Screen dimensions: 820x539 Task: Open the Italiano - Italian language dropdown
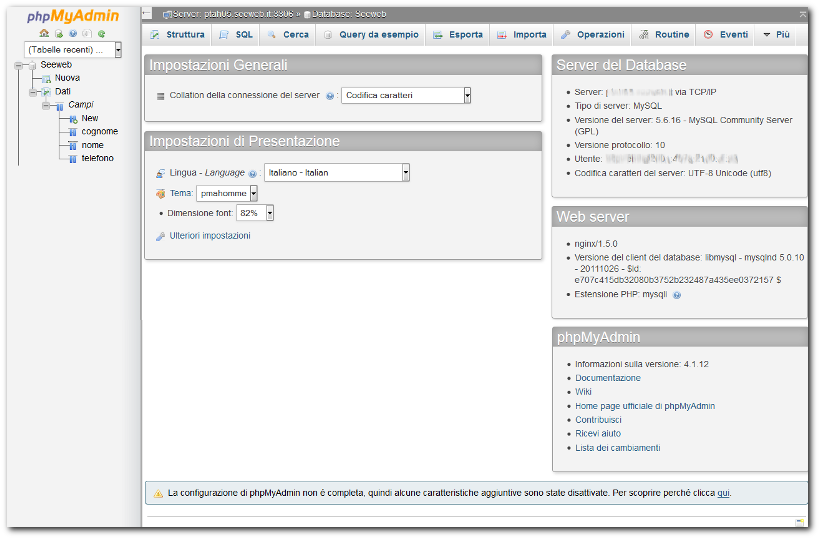[337, 173]
